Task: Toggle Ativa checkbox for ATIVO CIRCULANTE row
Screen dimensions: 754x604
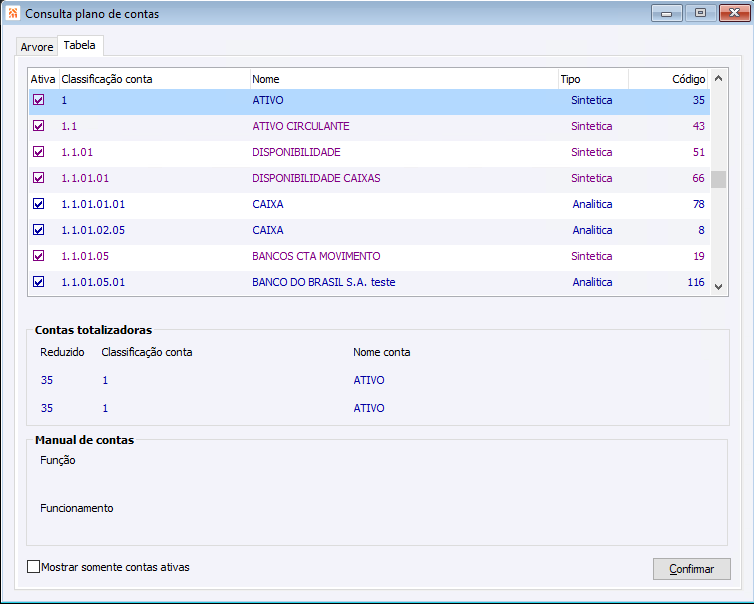Action: click(x=38, y=126)
